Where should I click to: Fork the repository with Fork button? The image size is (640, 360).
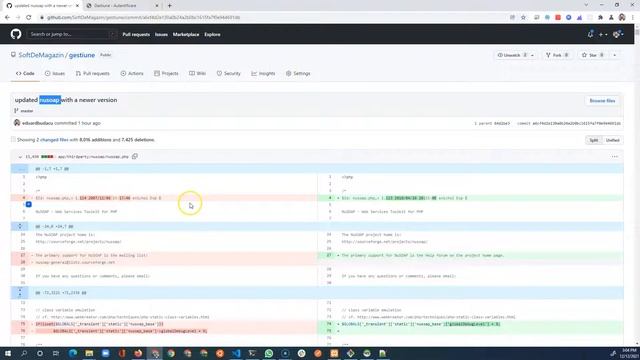[557, 55]
